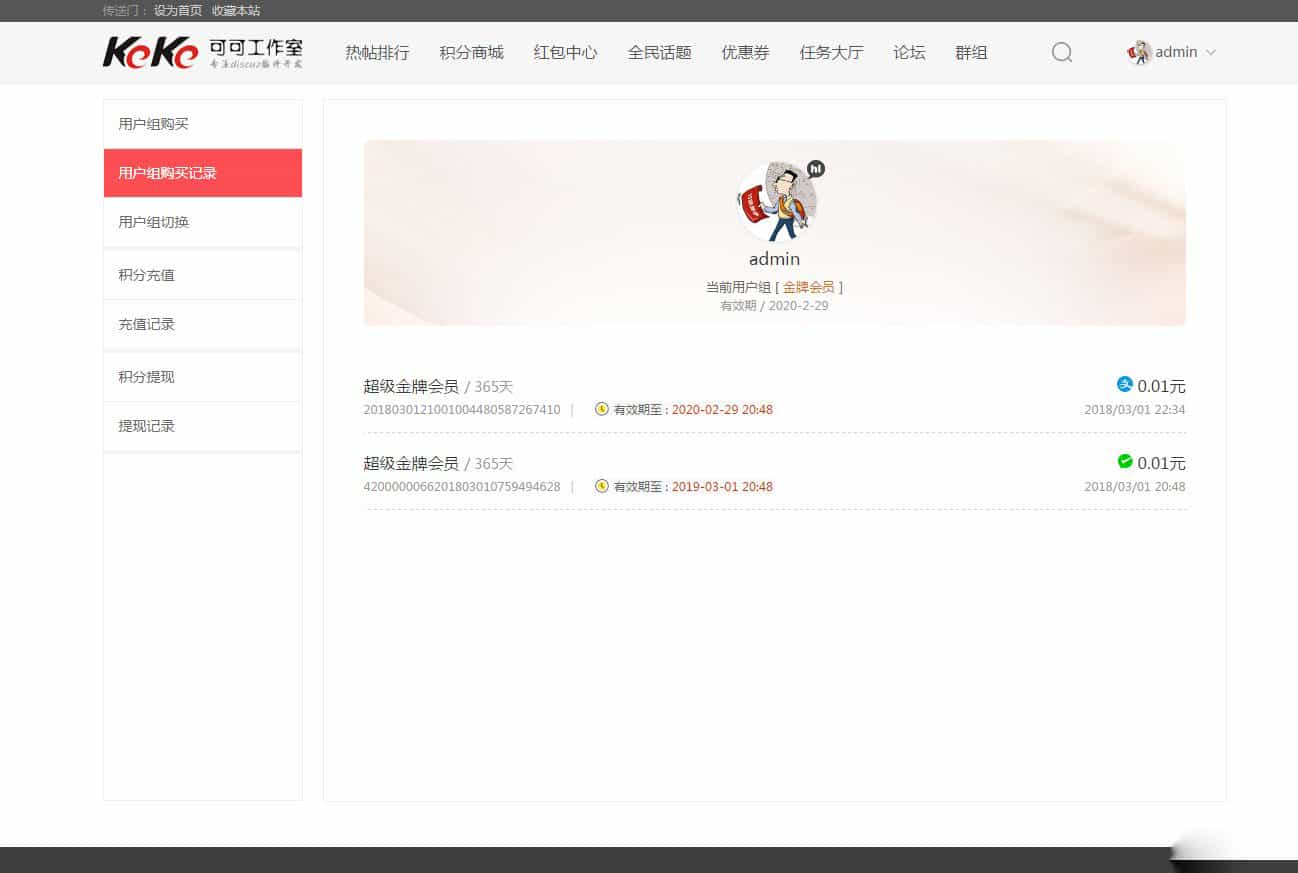Click the 设为首页 link

[178, 11]
